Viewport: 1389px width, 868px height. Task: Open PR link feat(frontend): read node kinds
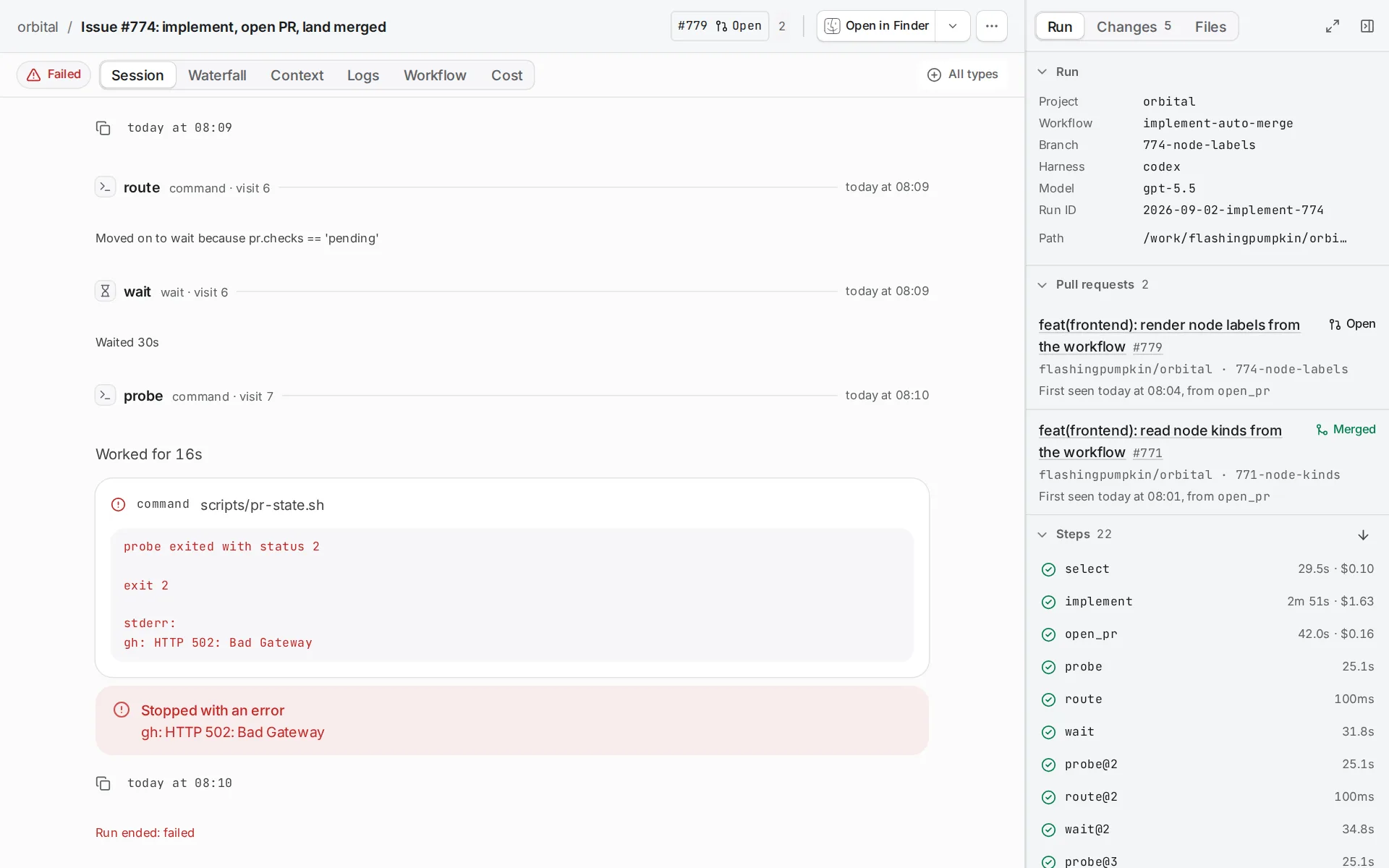pyautogui.click(x=1160, y=441)
